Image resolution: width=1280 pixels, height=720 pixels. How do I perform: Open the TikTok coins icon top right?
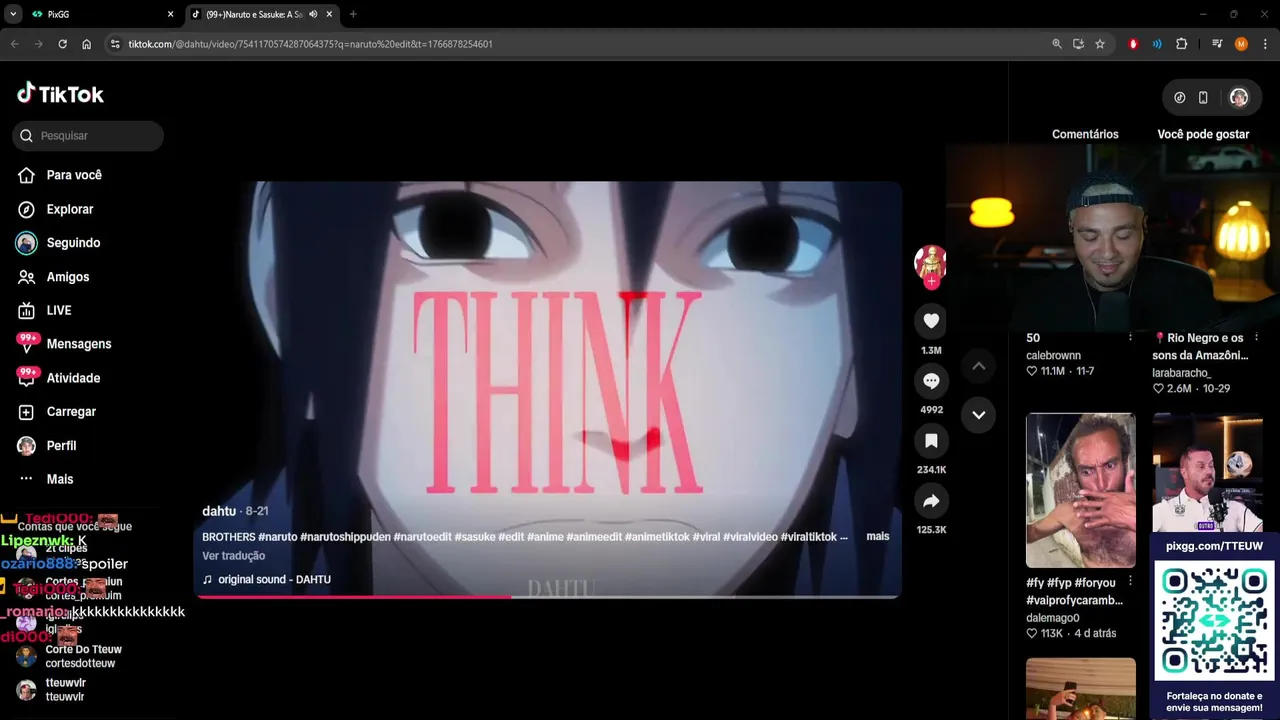pyautogui.click(x=1179, y=97)
